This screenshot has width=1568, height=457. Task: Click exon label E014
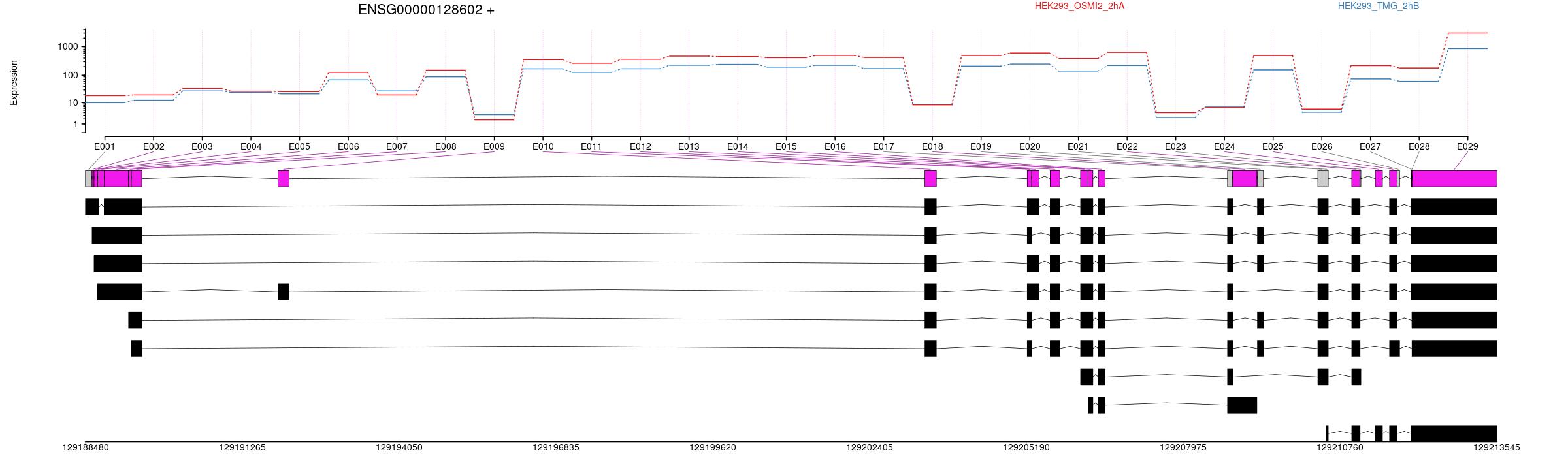click(738, 146)
